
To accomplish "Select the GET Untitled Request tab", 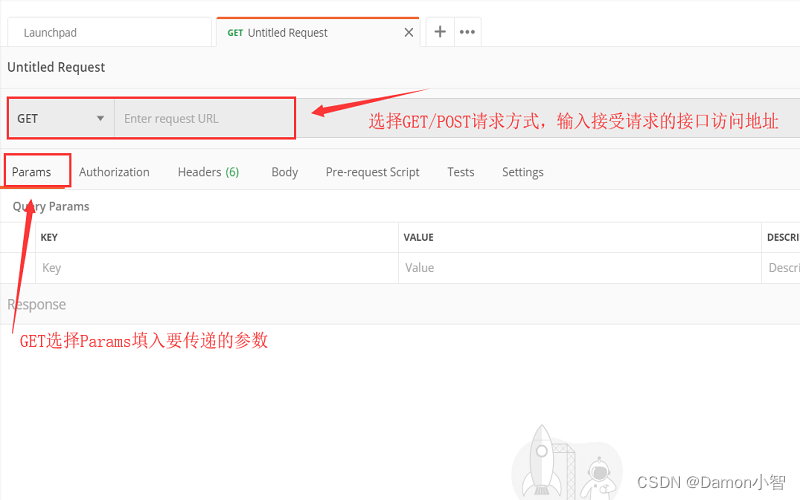I will (317, 33).
